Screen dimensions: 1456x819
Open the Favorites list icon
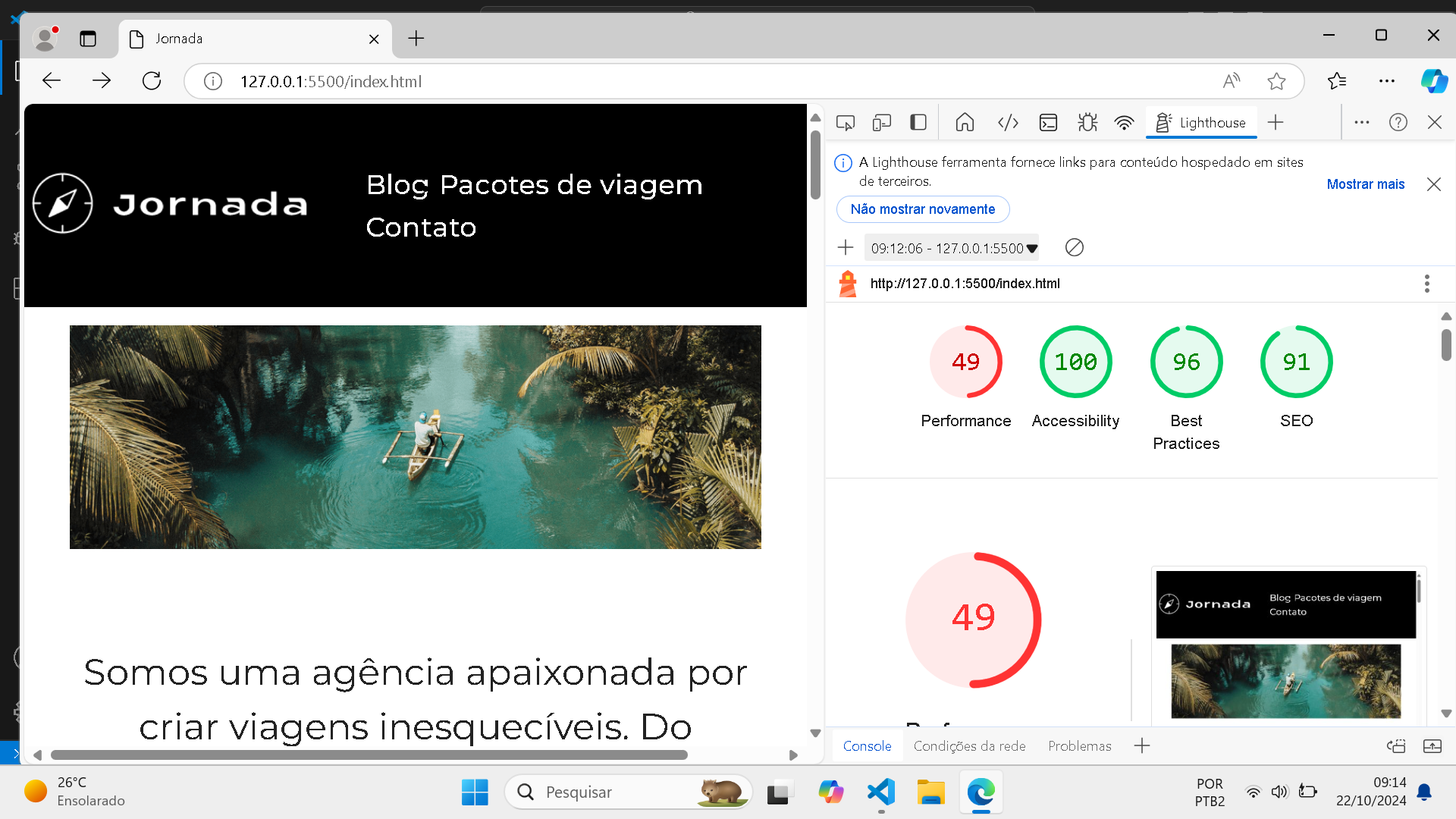1337,81
